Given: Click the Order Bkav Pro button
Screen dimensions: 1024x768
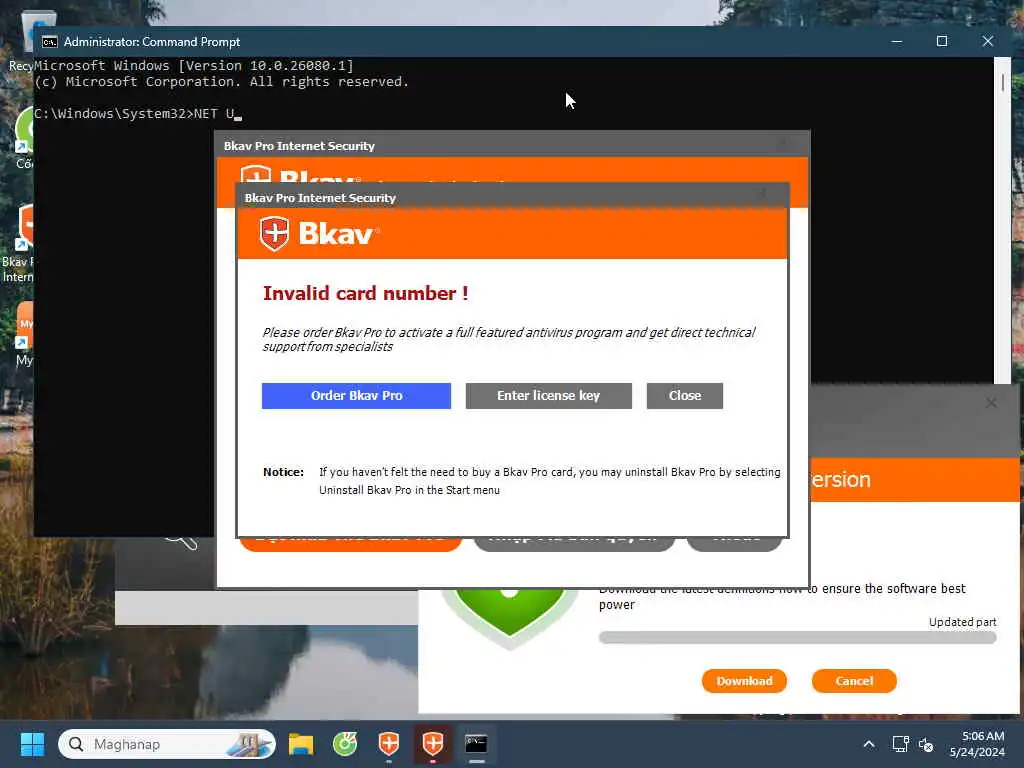Looking at the screenshot, I should (x=356, y=396).
